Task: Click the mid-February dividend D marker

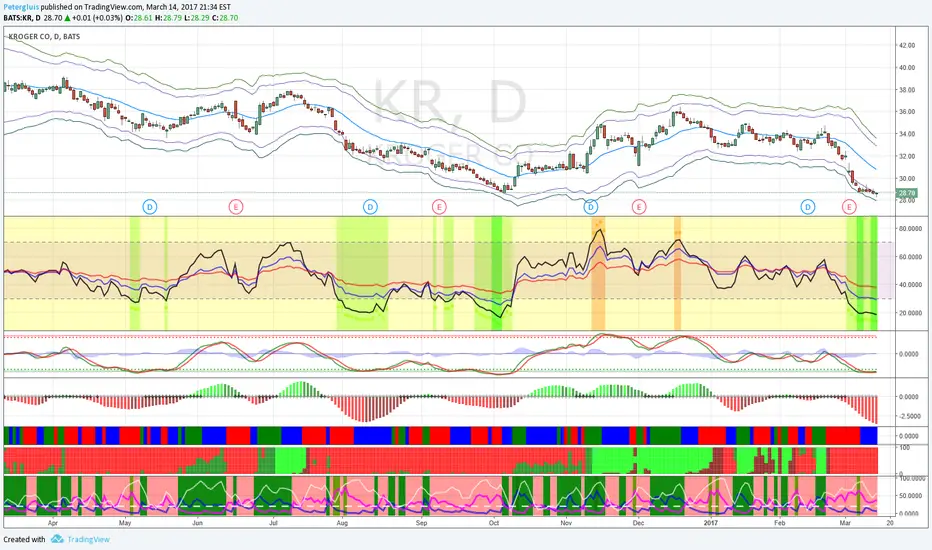Action: (807, 207)
